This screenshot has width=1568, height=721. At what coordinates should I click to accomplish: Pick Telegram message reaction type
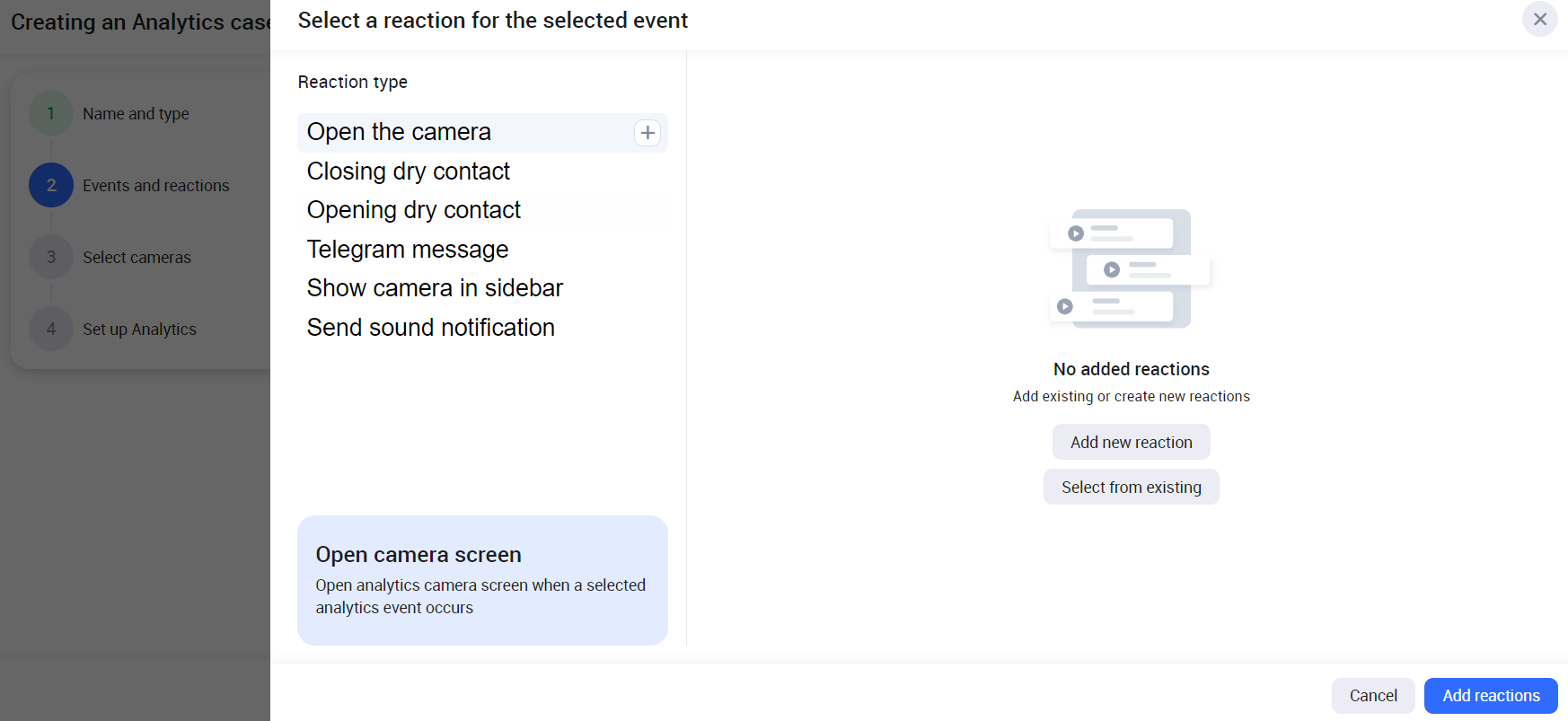click(x=407, y=250)
